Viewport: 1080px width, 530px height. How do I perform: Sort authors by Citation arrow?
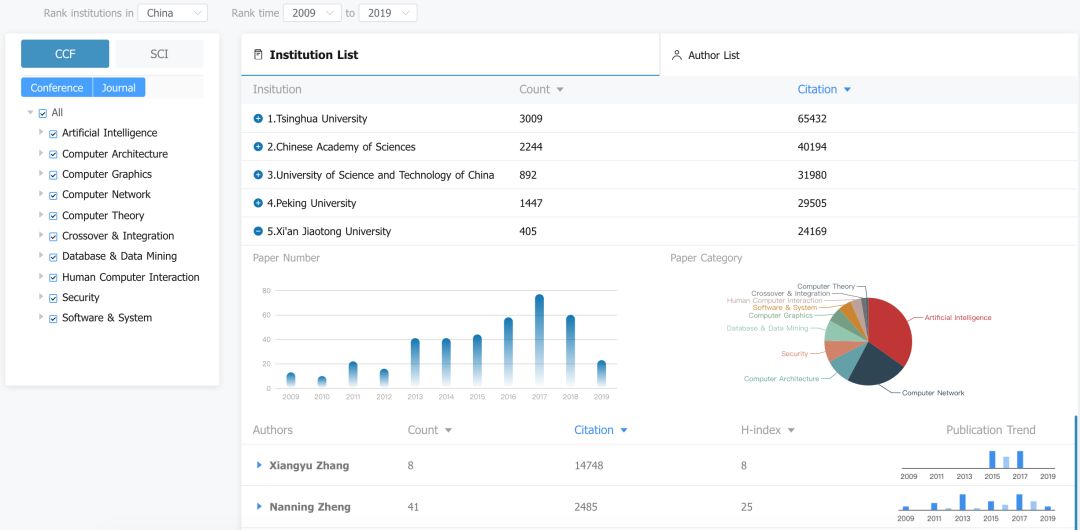624,430
